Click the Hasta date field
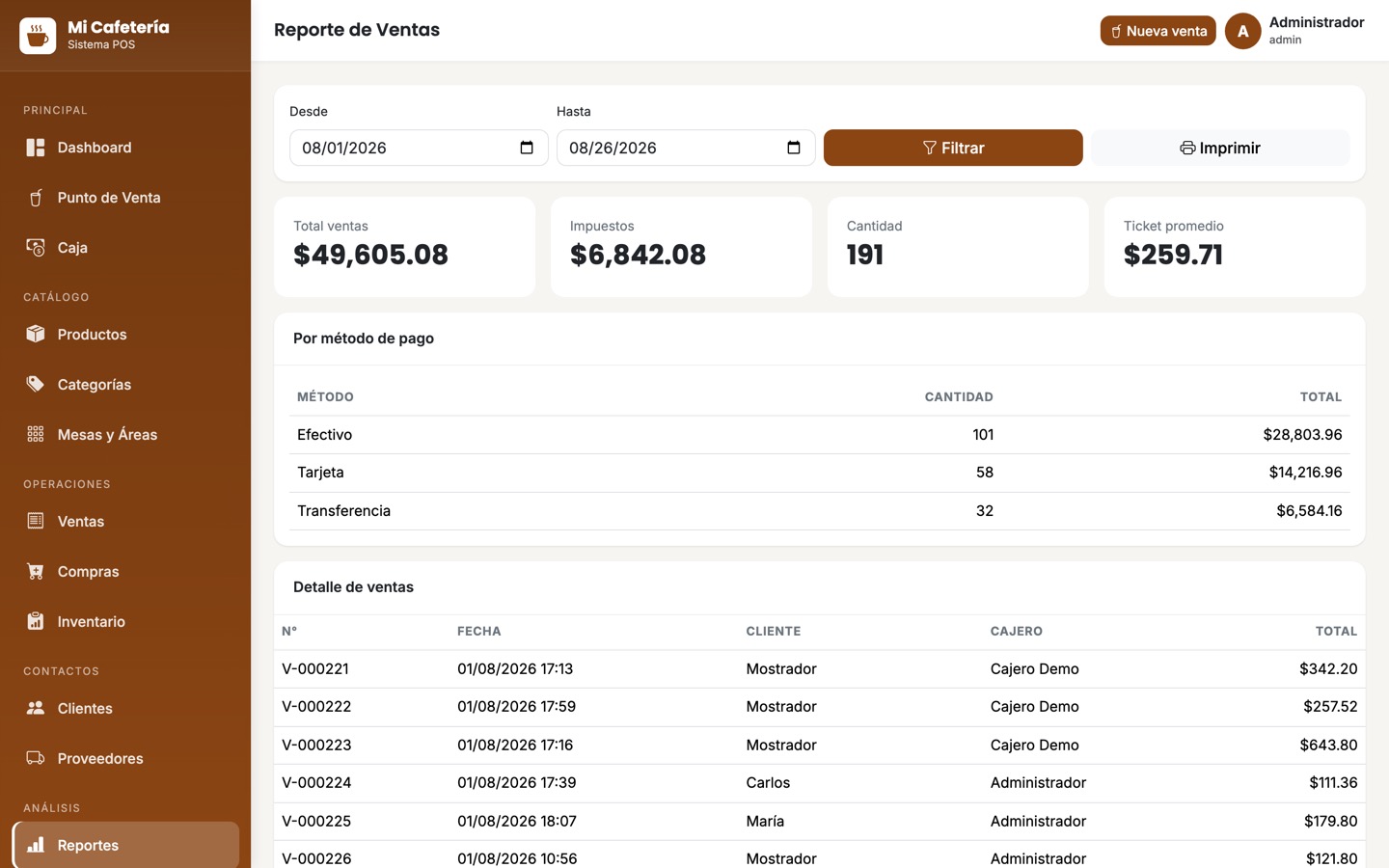Screen dimensions: 1389x868 686,148
